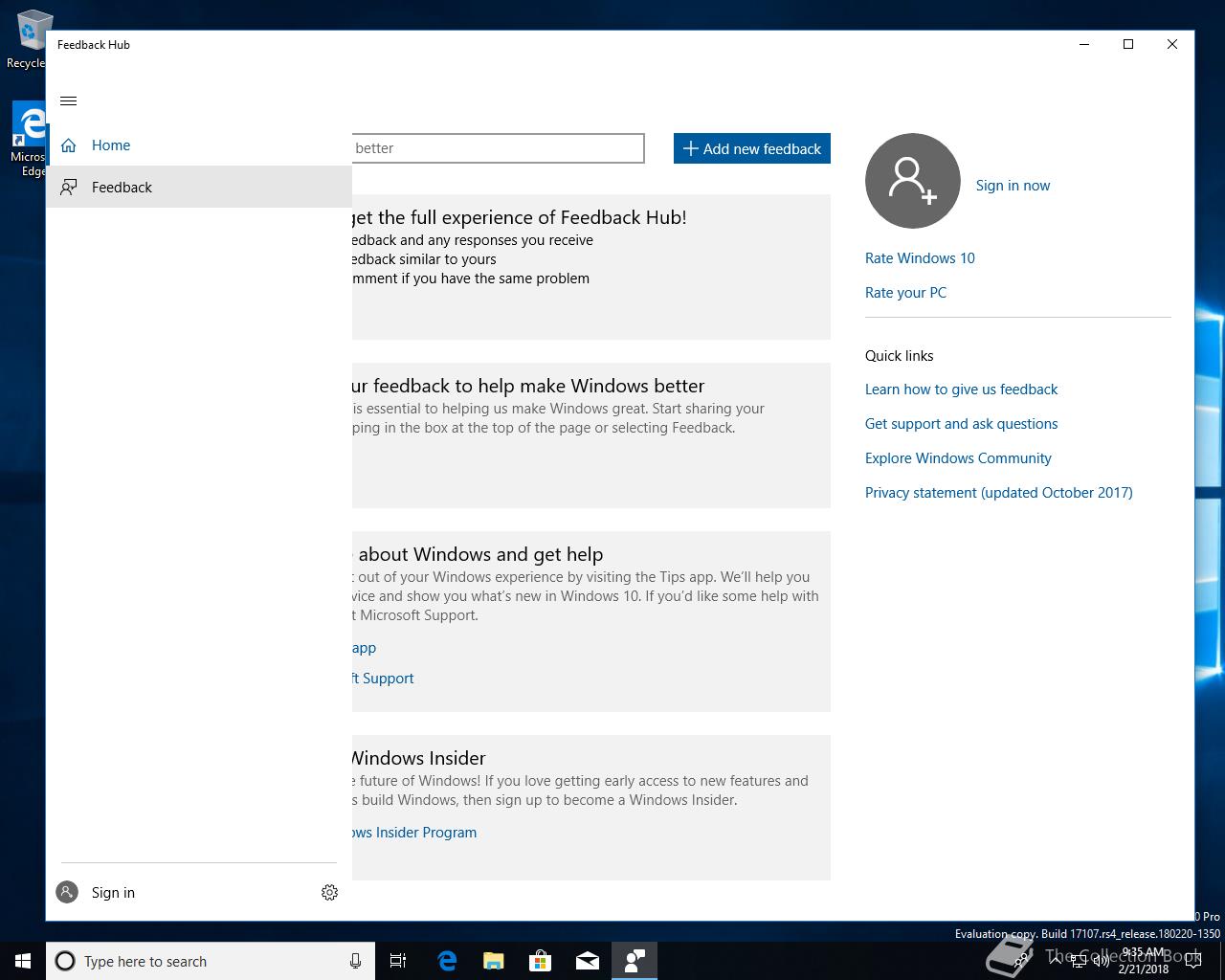Open Rate Windows 10 link
Image resolution: width=1225 pixels, height=980 pixels.
(x=920, y=258)
